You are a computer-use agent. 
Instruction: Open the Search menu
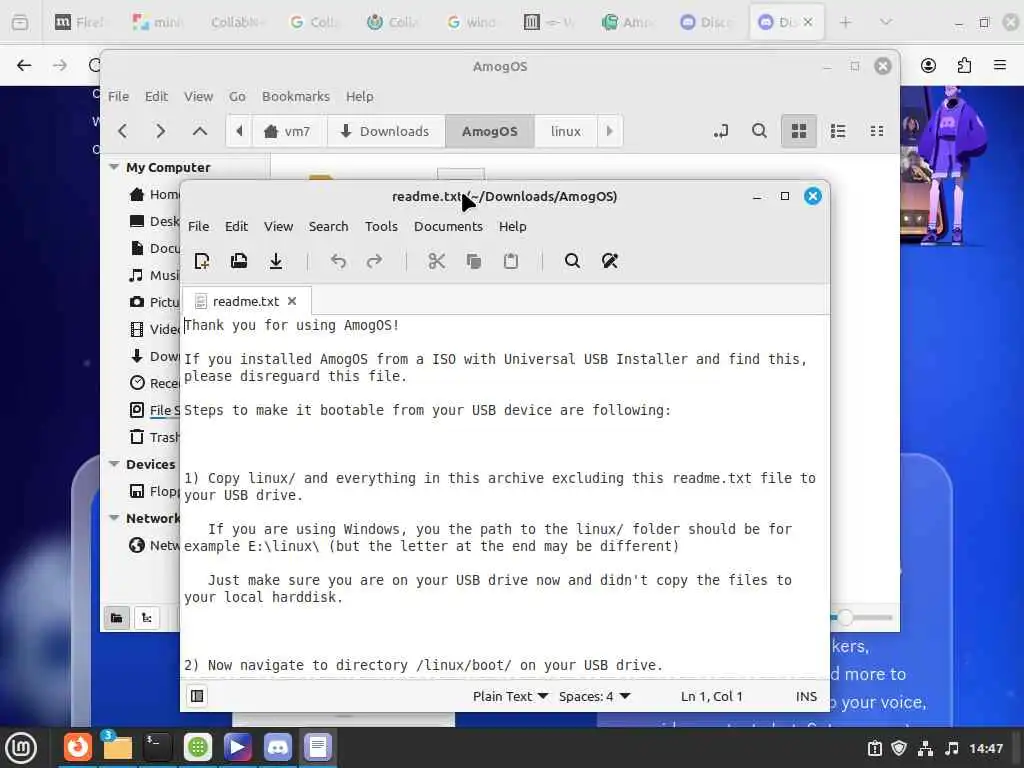(x=328, y=226)
